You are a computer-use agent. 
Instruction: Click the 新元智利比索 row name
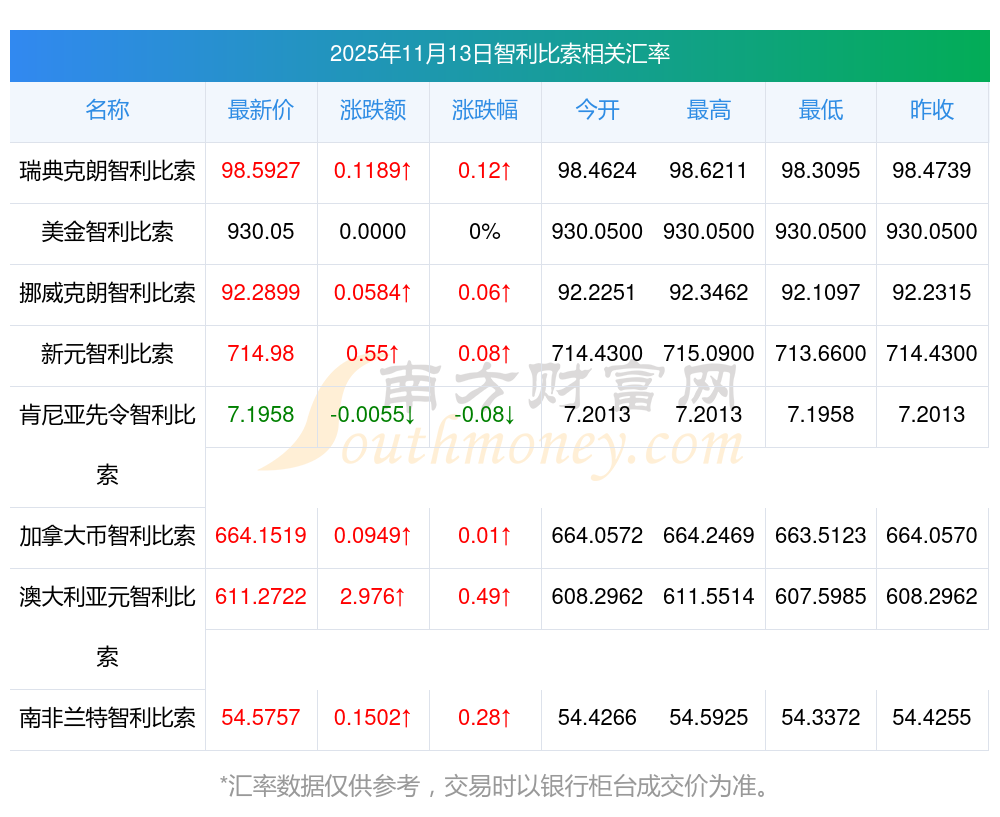point(107,353)
